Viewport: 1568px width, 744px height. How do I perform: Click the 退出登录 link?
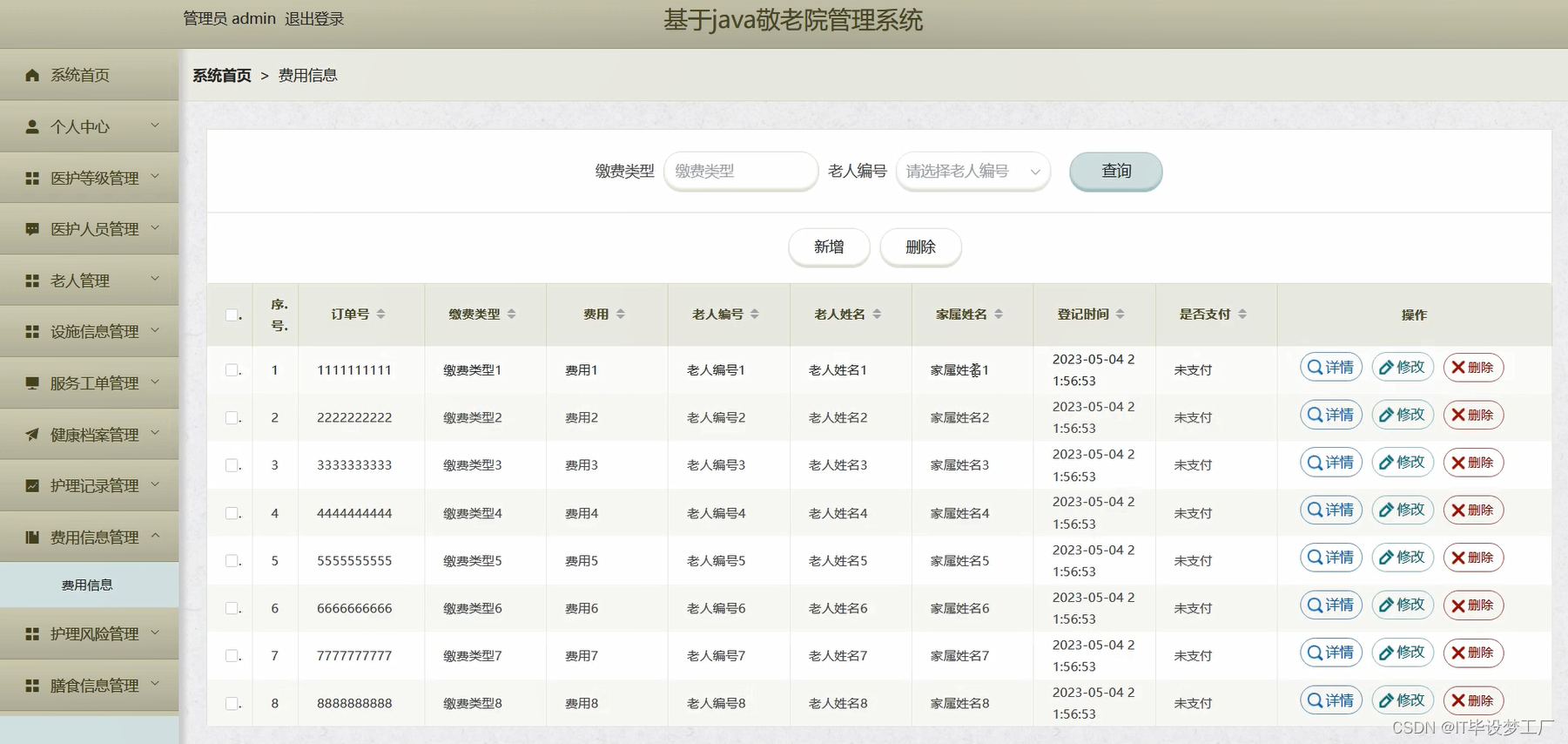click(314, 18)
